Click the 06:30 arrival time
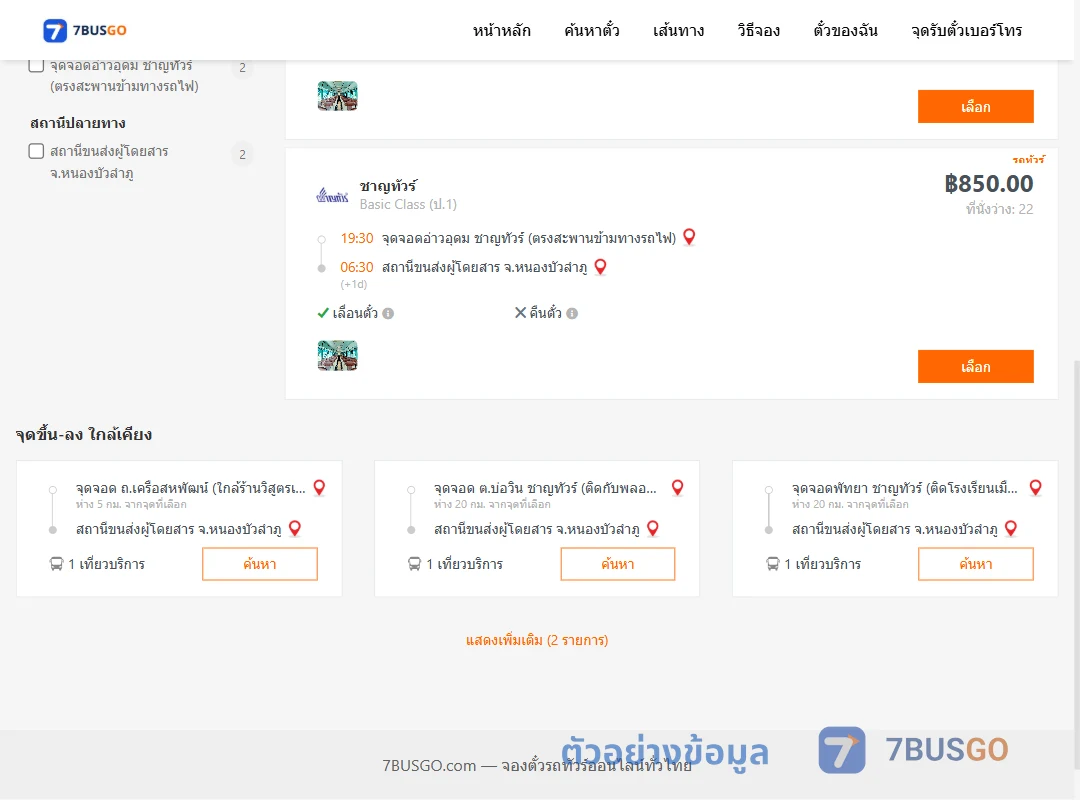The width and height of the screenshot is (1080, 800). (357, 267)
